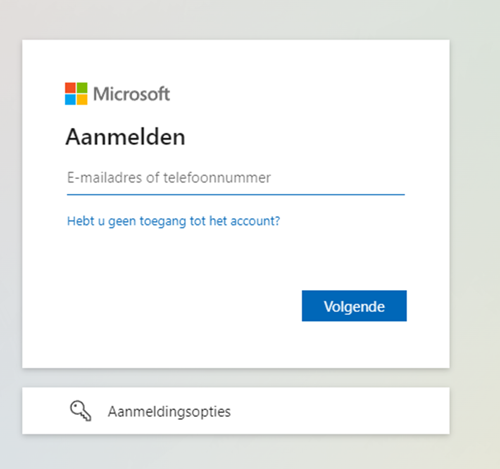
Task: Click the grey background outside the sign-in card
Action: point(475,233)
